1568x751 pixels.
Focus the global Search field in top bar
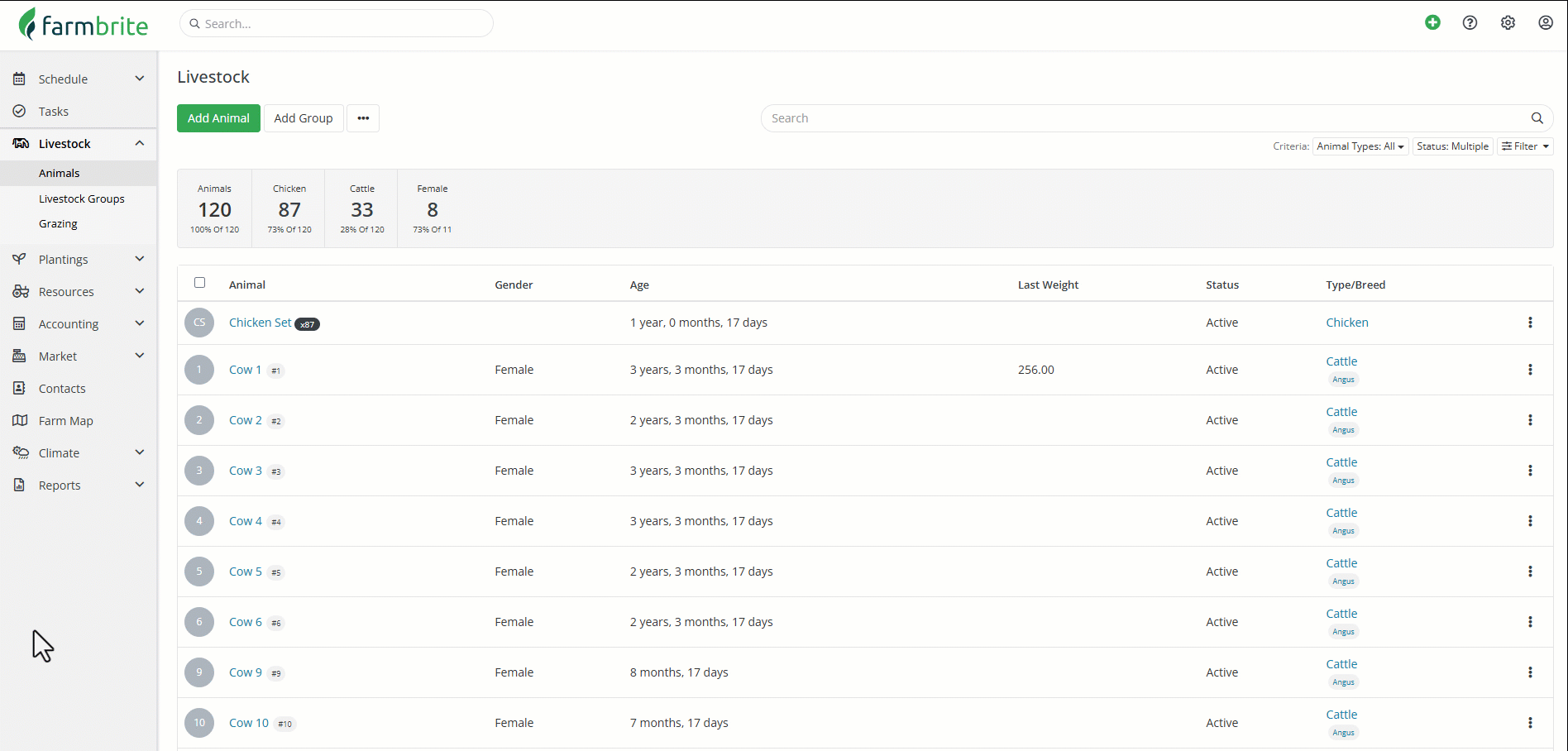(x=337, y=23)
